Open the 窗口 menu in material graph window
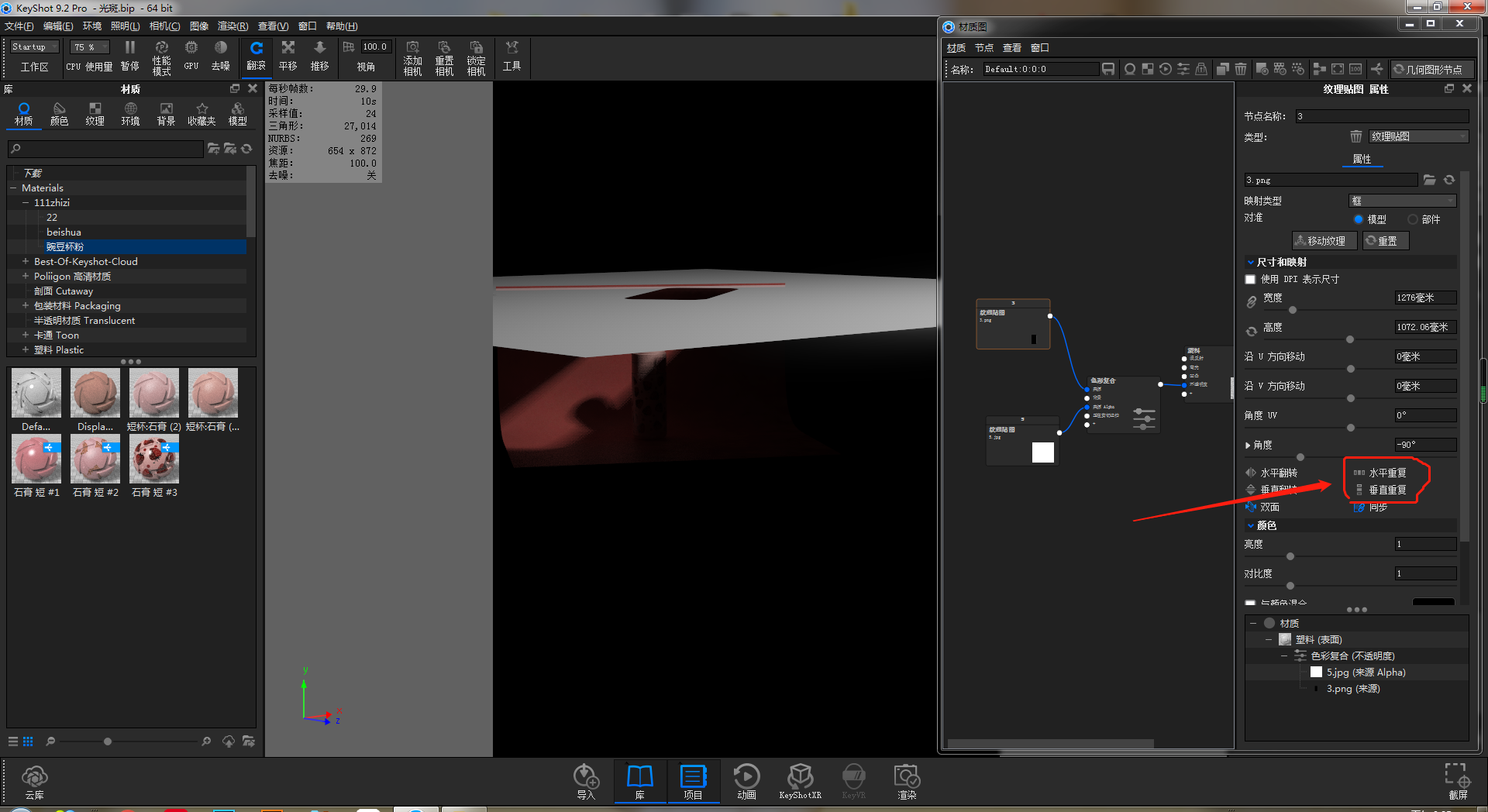 coord(1038,47)
